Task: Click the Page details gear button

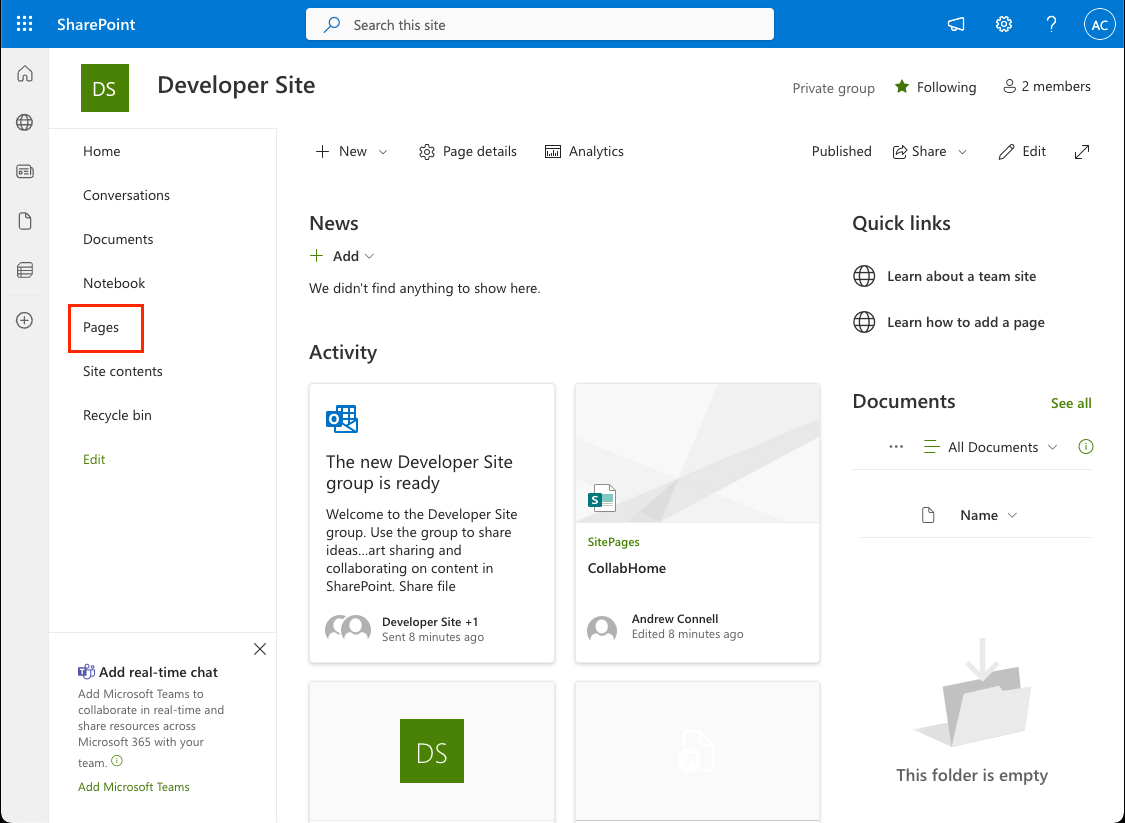Action: tap(468, 151)
